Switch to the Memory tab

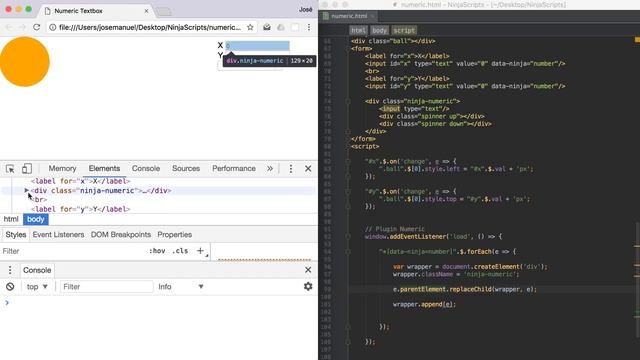tap(62, 169)
